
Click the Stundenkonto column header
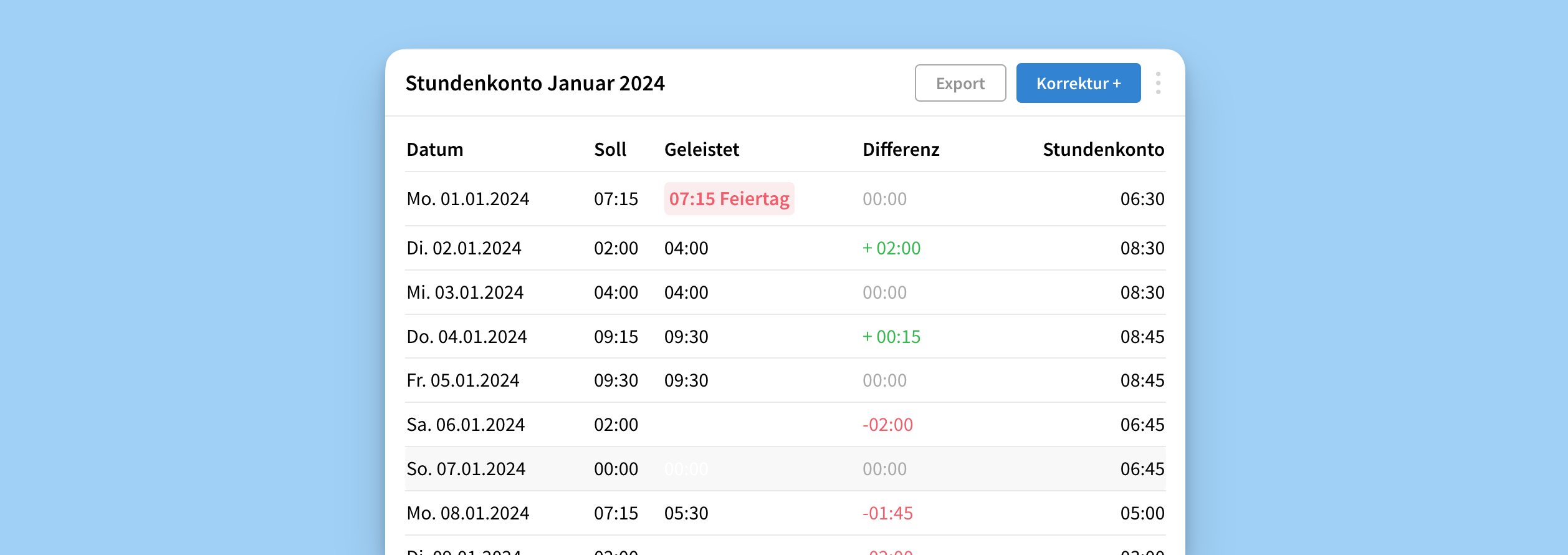[1103, 150]
